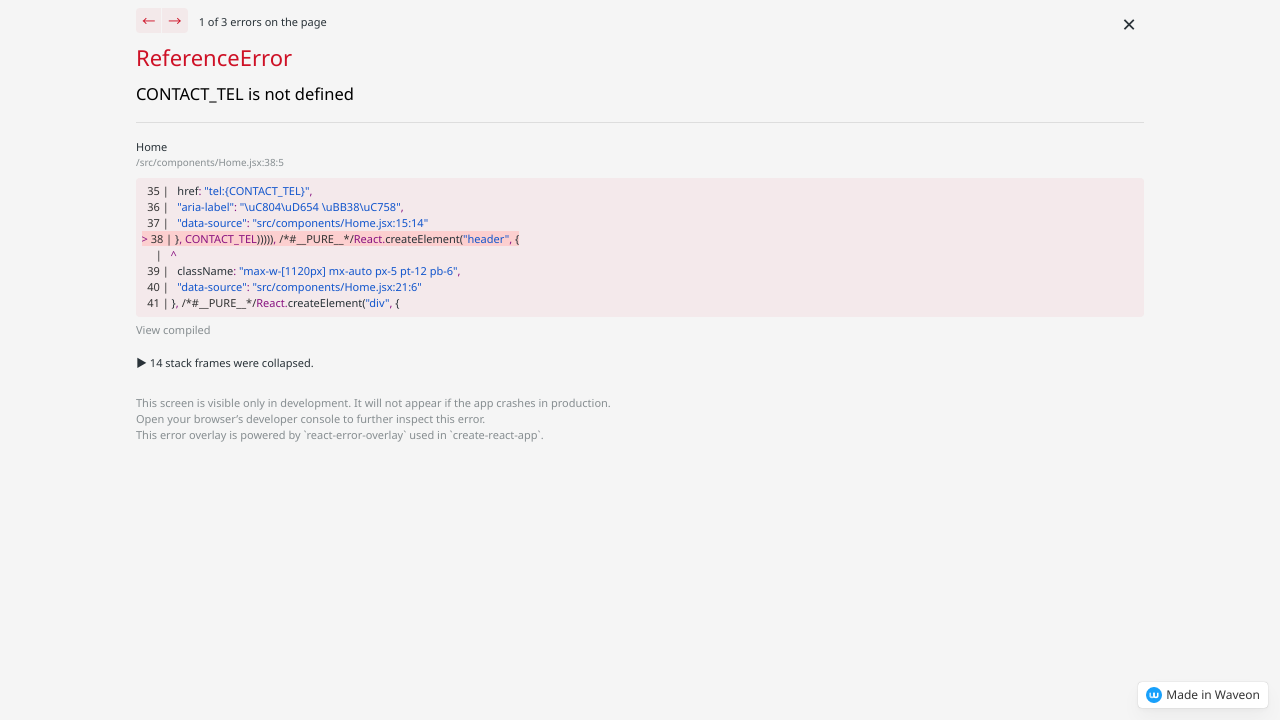Select the ReferenceError heading
The image size is (1280, 720).
coord(214,58)
